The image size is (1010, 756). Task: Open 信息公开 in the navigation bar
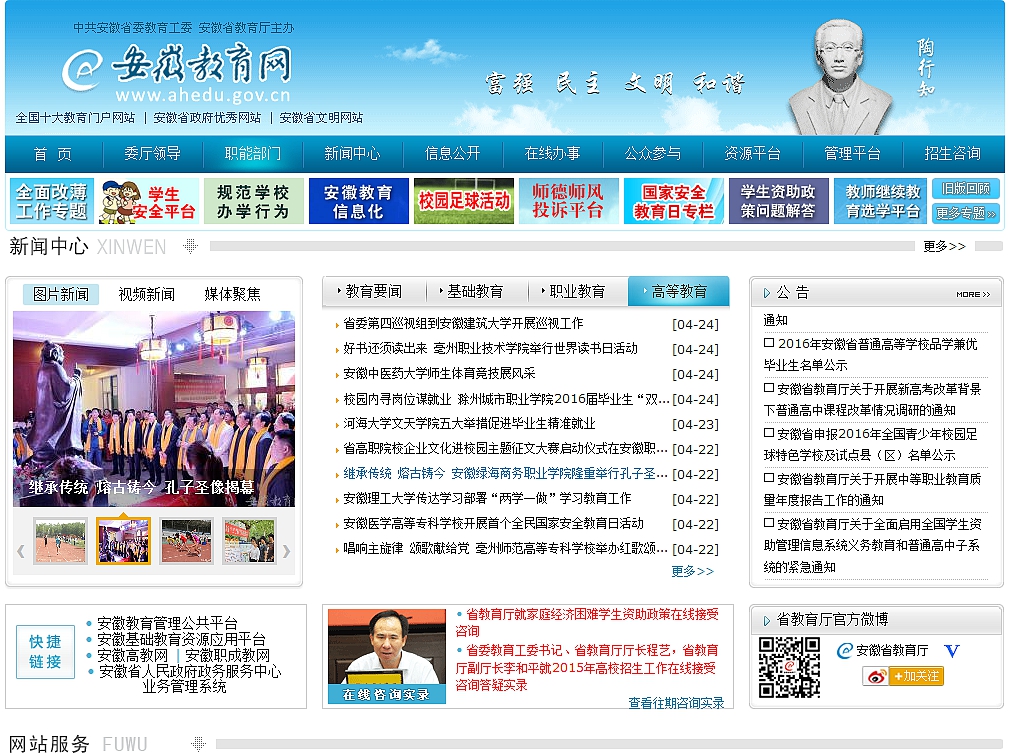click(453, 154)
